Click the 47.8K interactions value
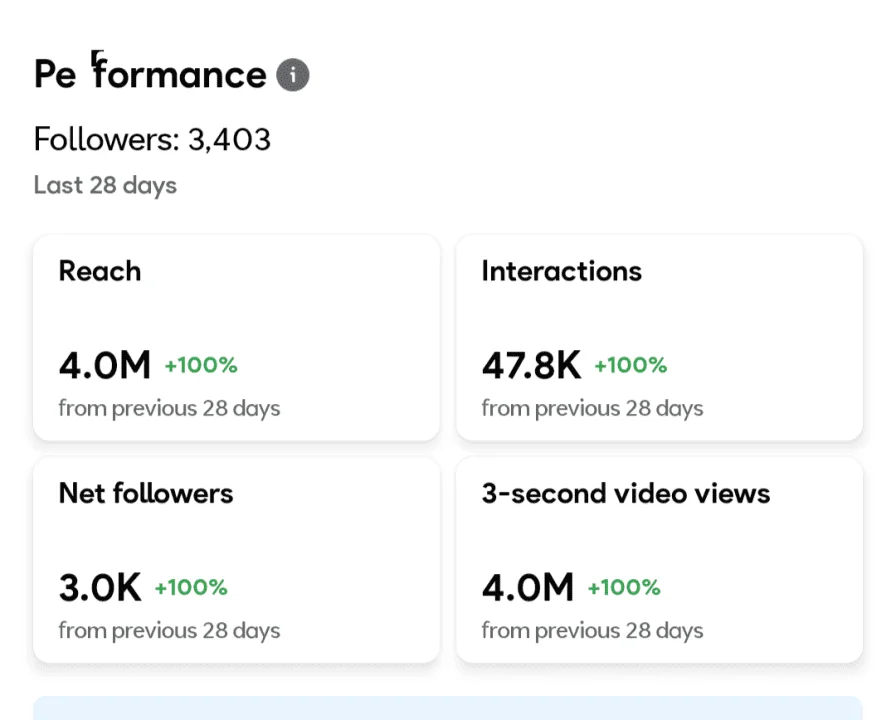 point(531,365)
